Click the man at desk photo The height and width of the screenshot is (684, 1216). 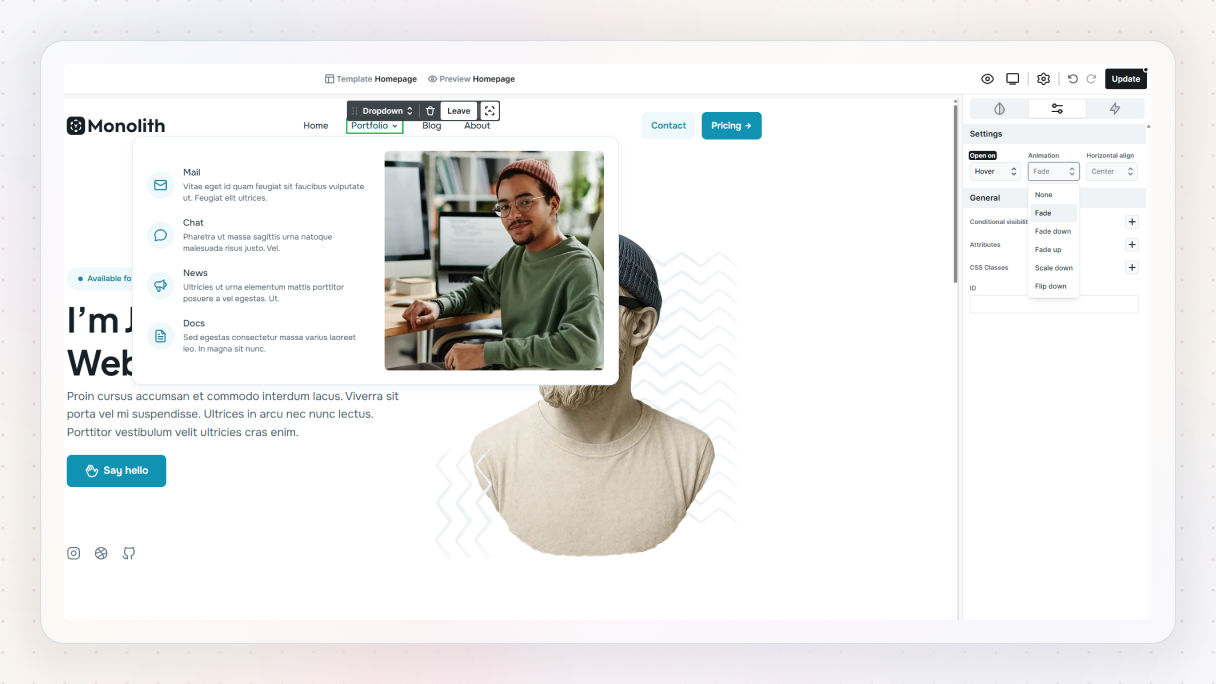coord(494,261)
